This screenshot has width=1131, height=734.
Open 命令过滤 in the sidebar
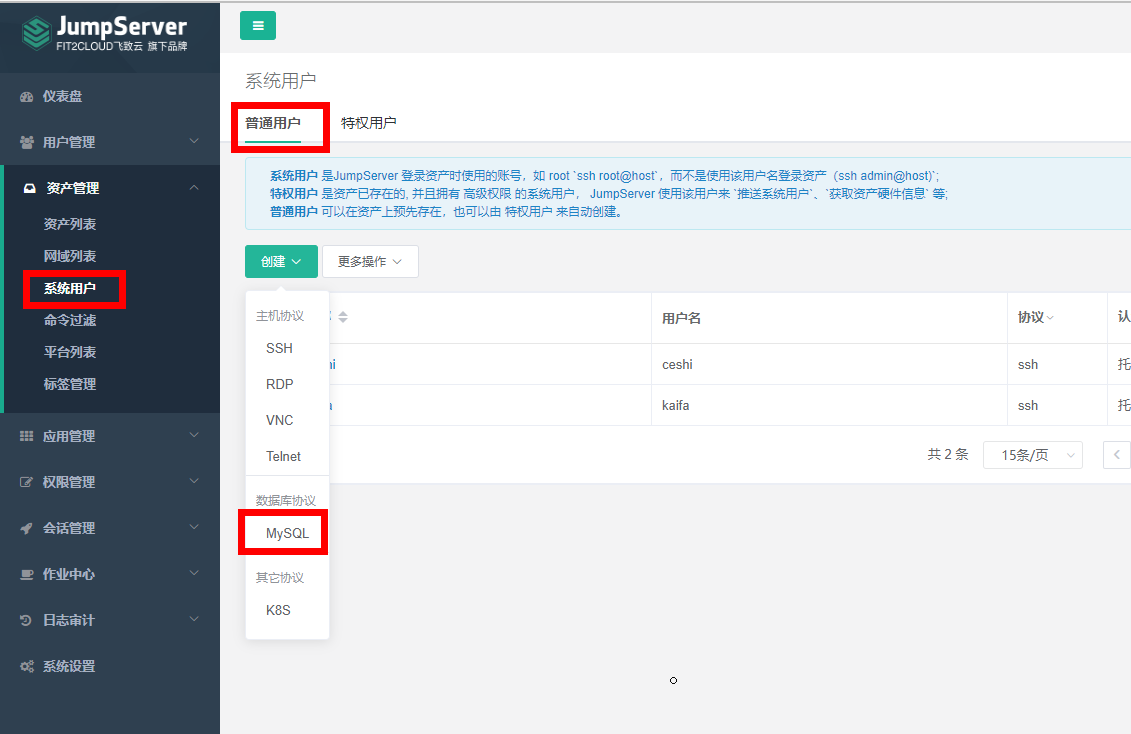pos(70,320)
